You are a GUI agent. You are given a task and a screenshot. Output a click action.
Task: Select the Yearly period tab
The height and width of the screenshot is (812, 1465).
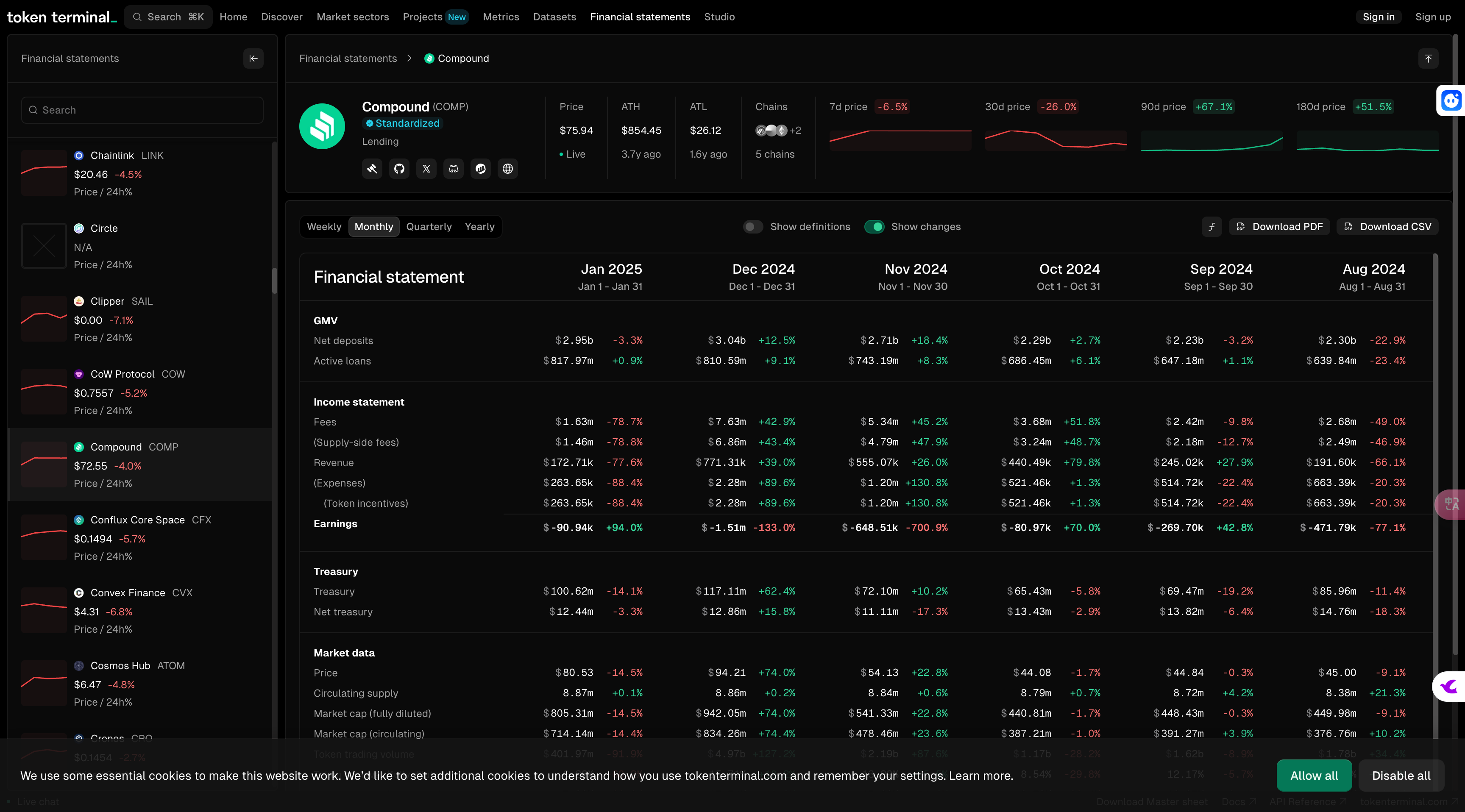click(x=479, y=227)
